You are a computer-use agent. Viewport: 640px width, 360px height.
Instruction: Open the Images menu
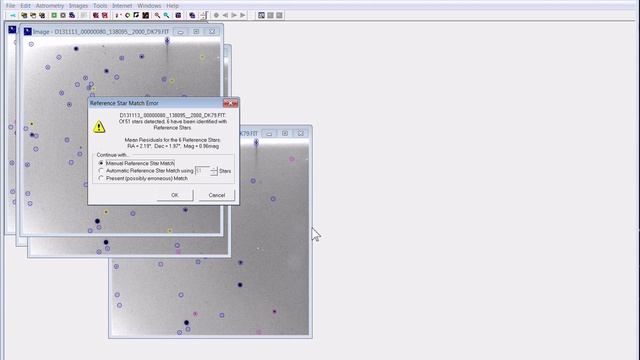pos(78,6)
